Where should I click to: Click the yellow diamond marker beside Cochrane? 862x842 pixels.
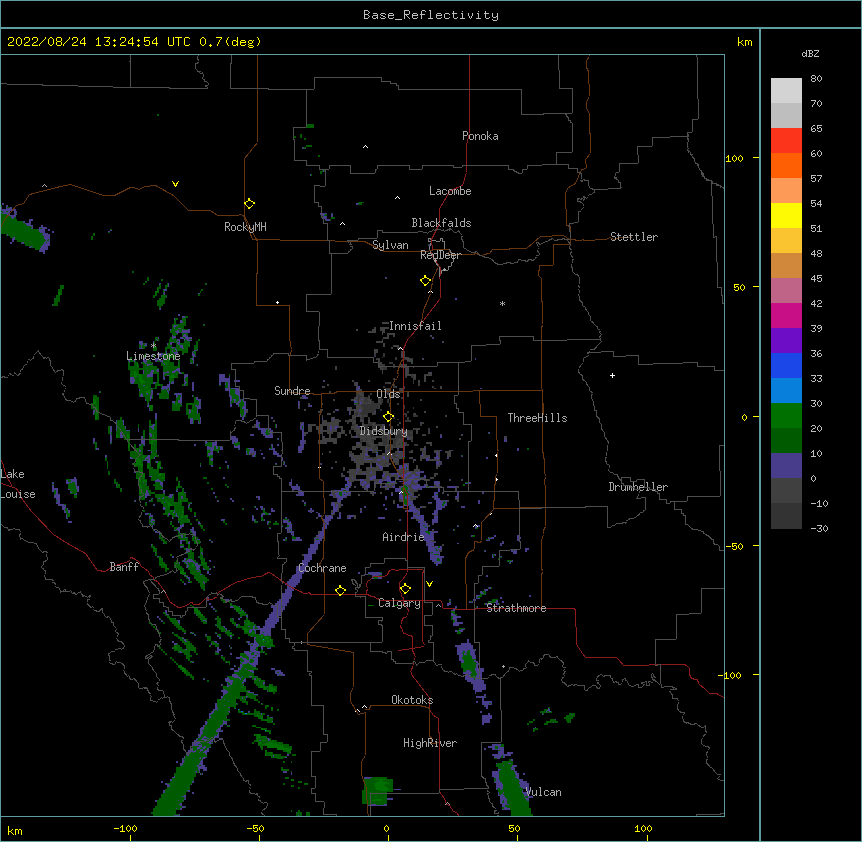point(340,590)
